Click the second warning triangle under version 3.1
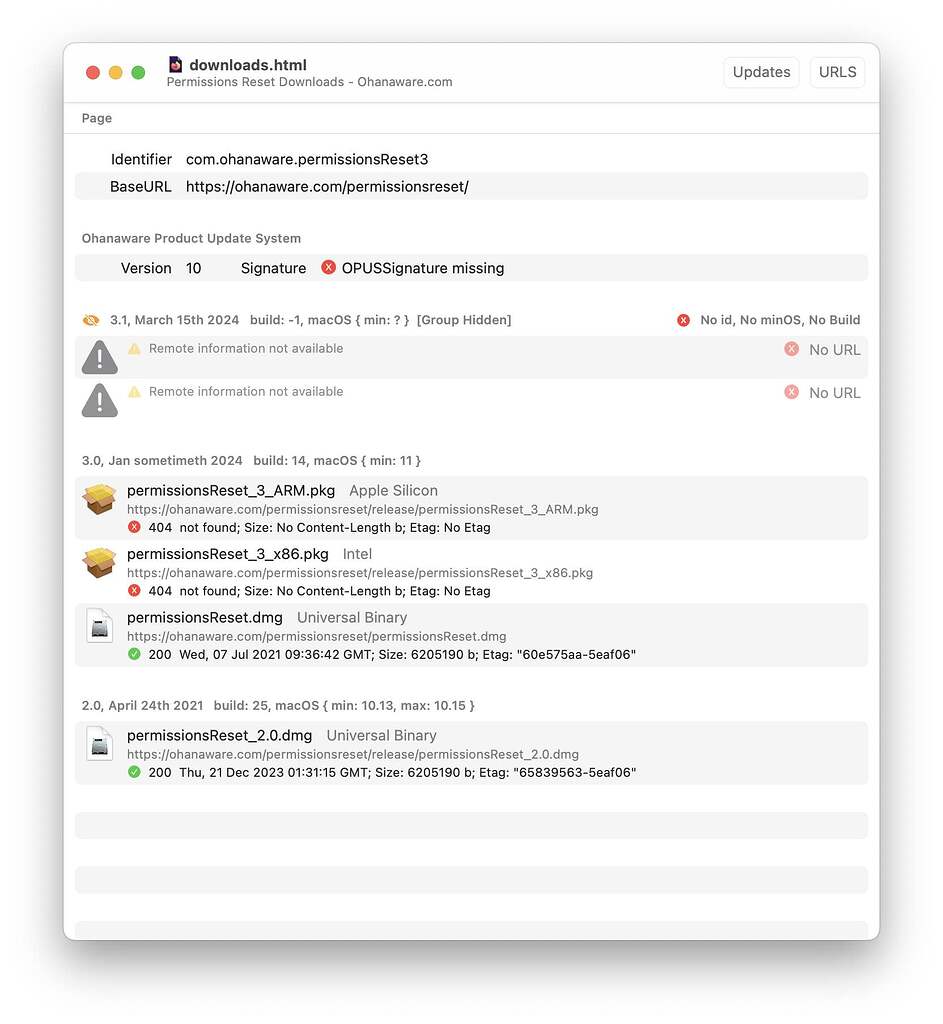943x1024 pixels. (99, 399)
